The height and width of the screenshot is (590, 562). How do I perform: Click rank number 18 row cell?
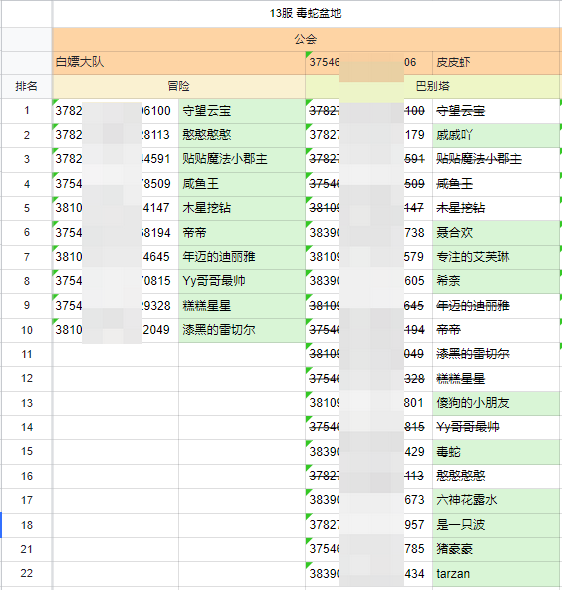(26, 525)
